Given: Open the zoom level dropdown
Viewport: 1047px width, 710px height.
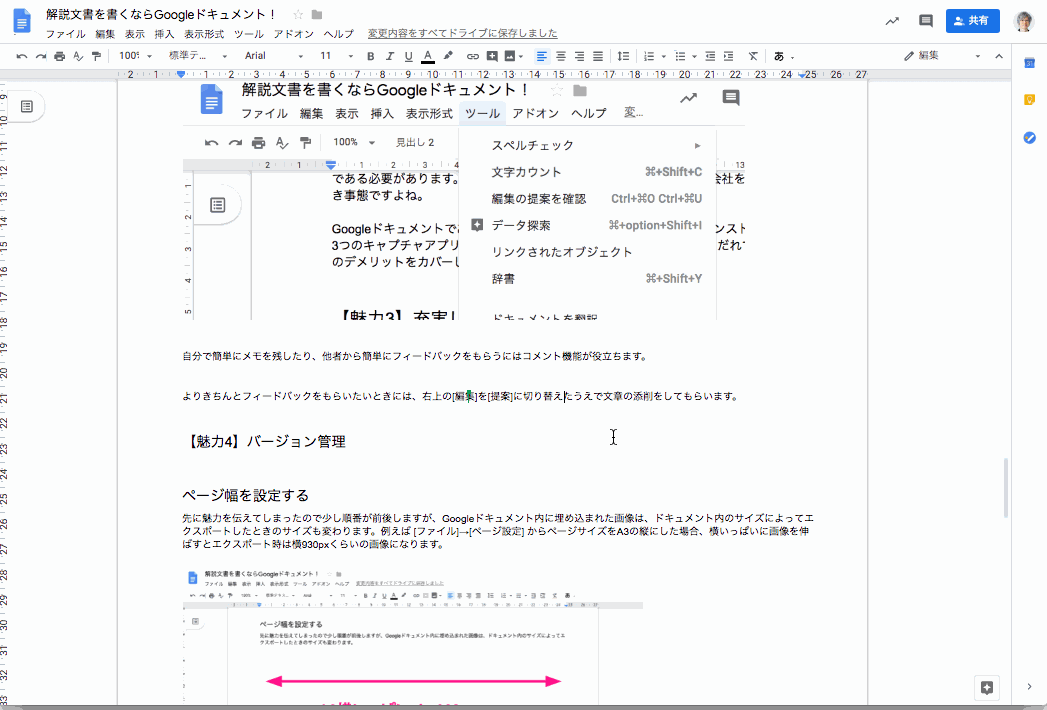Looking at the screenshot, I should pyautogui.click(x=136, y=56).
